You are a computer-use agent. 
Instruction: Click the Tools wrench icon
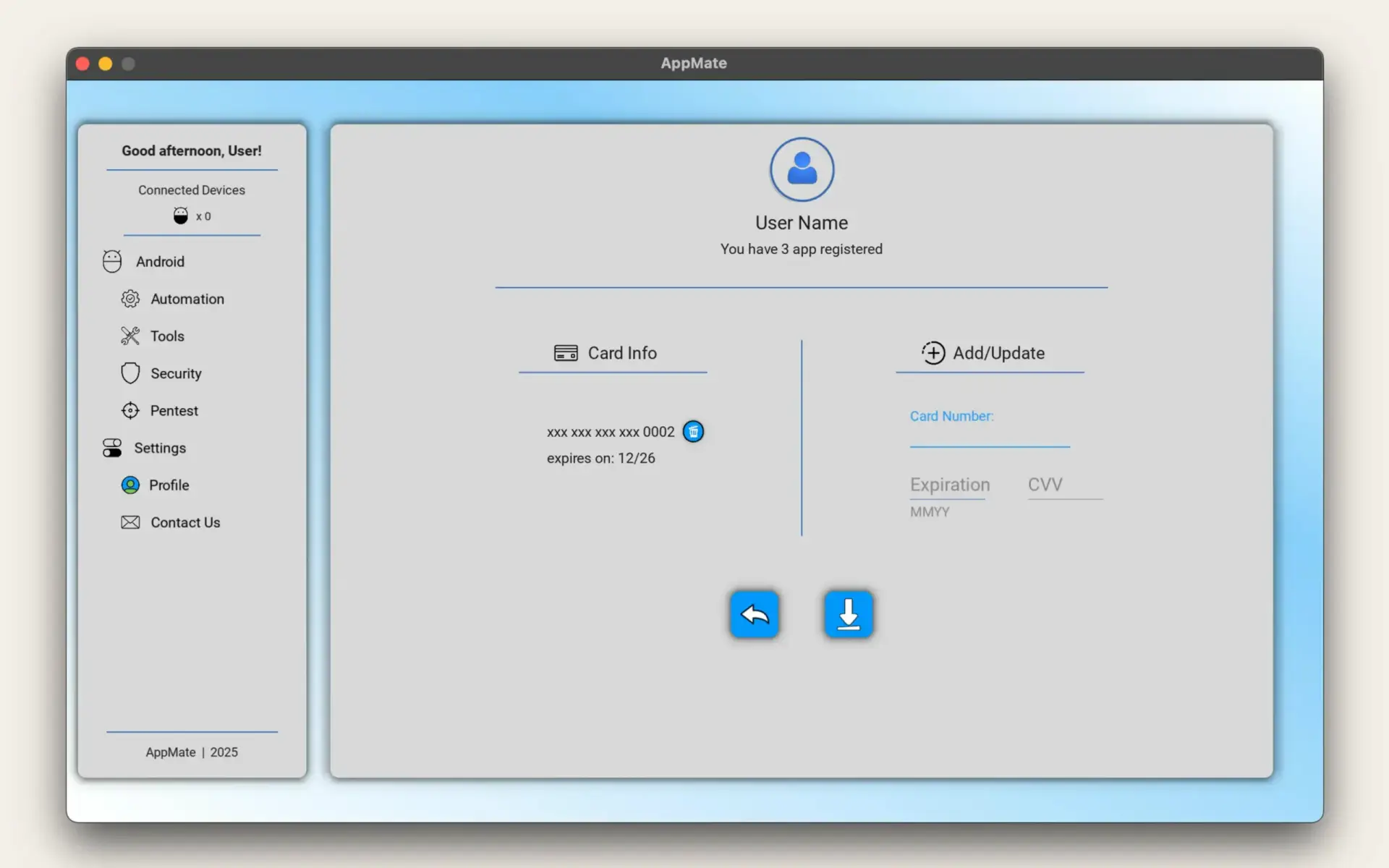point(130,336)
